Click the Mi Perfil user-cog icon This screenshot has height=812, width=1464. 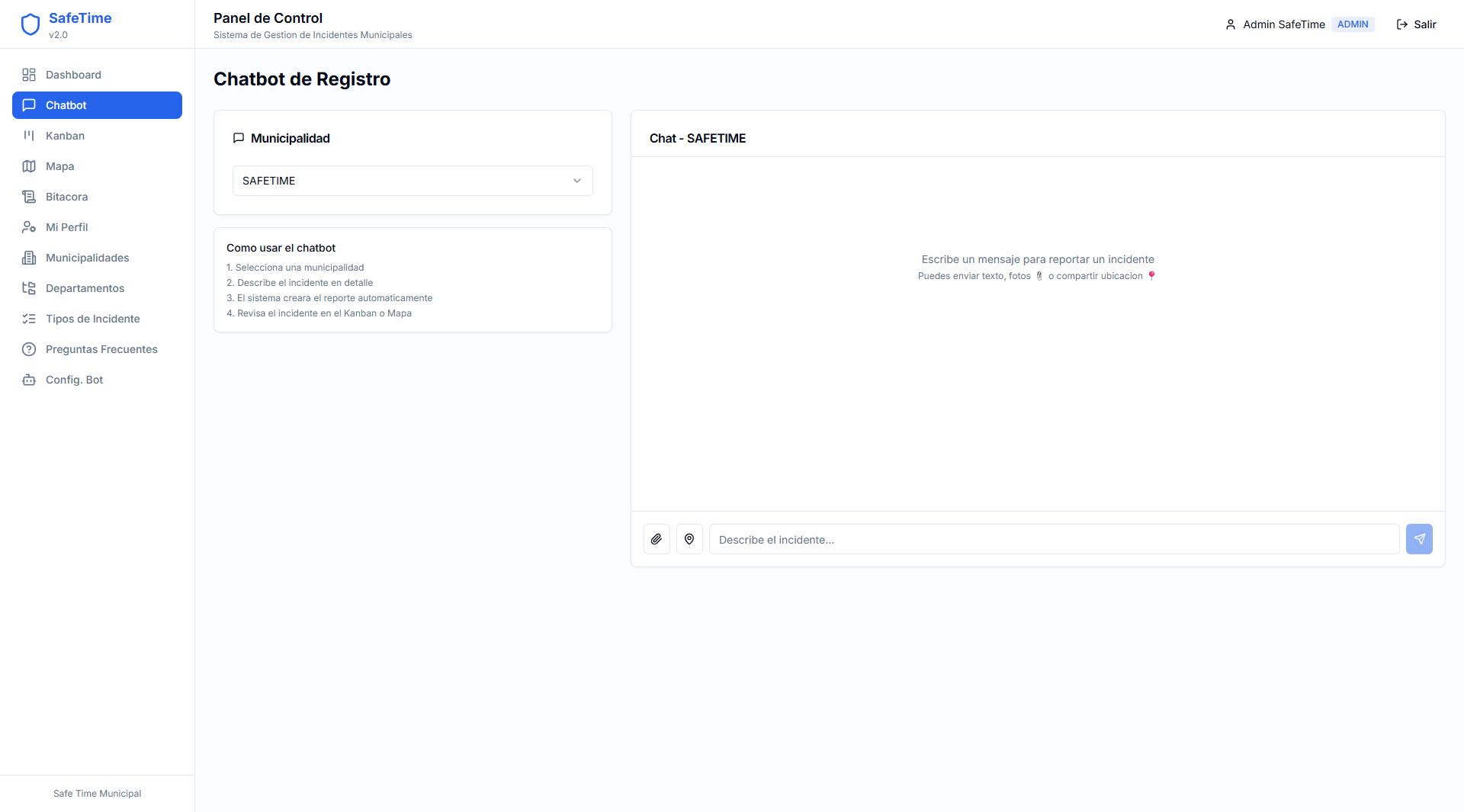pyautogui.click(x=29, y=227)
